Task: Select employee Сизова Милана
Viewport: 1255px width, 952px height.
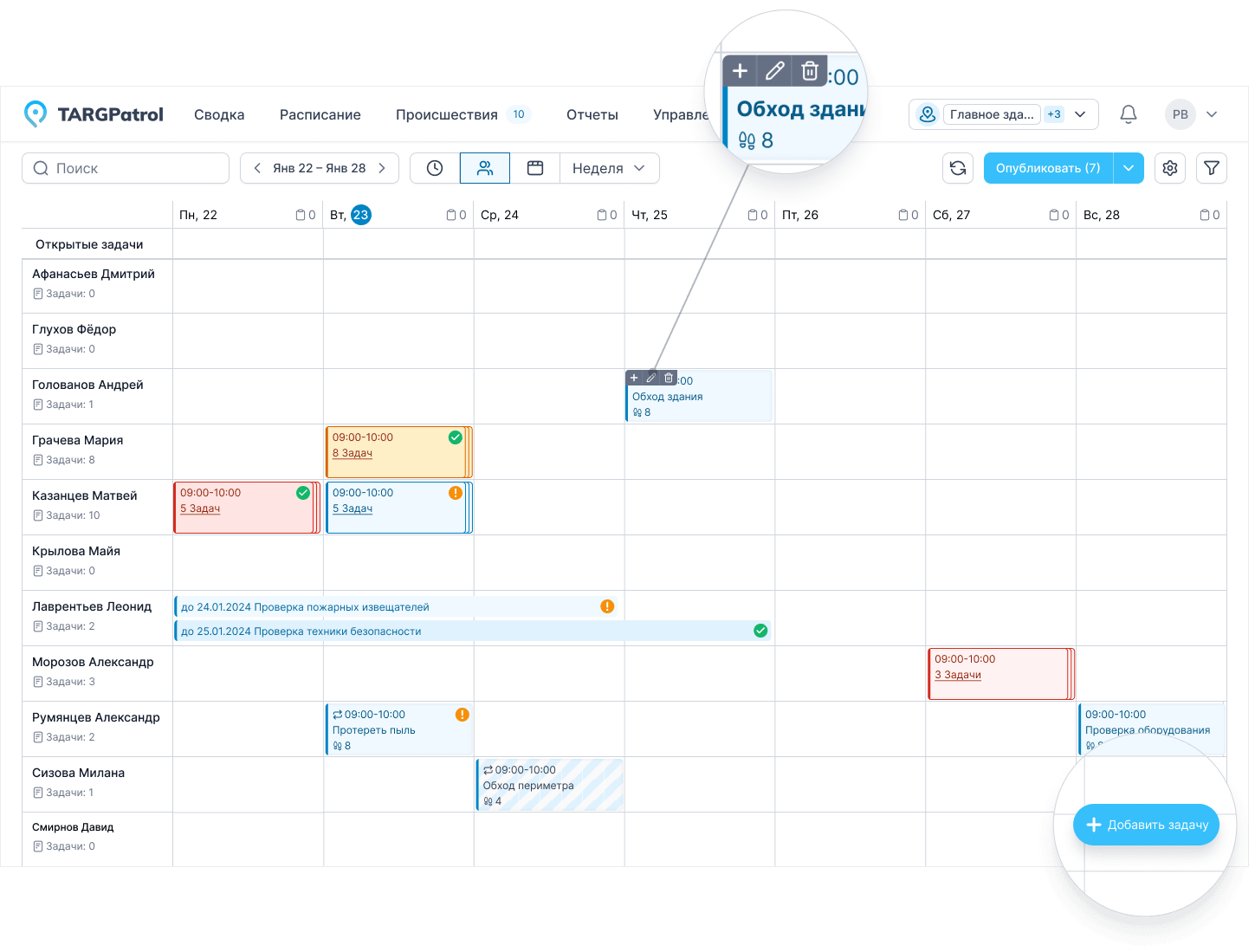Action: click(x=78, y=773)
